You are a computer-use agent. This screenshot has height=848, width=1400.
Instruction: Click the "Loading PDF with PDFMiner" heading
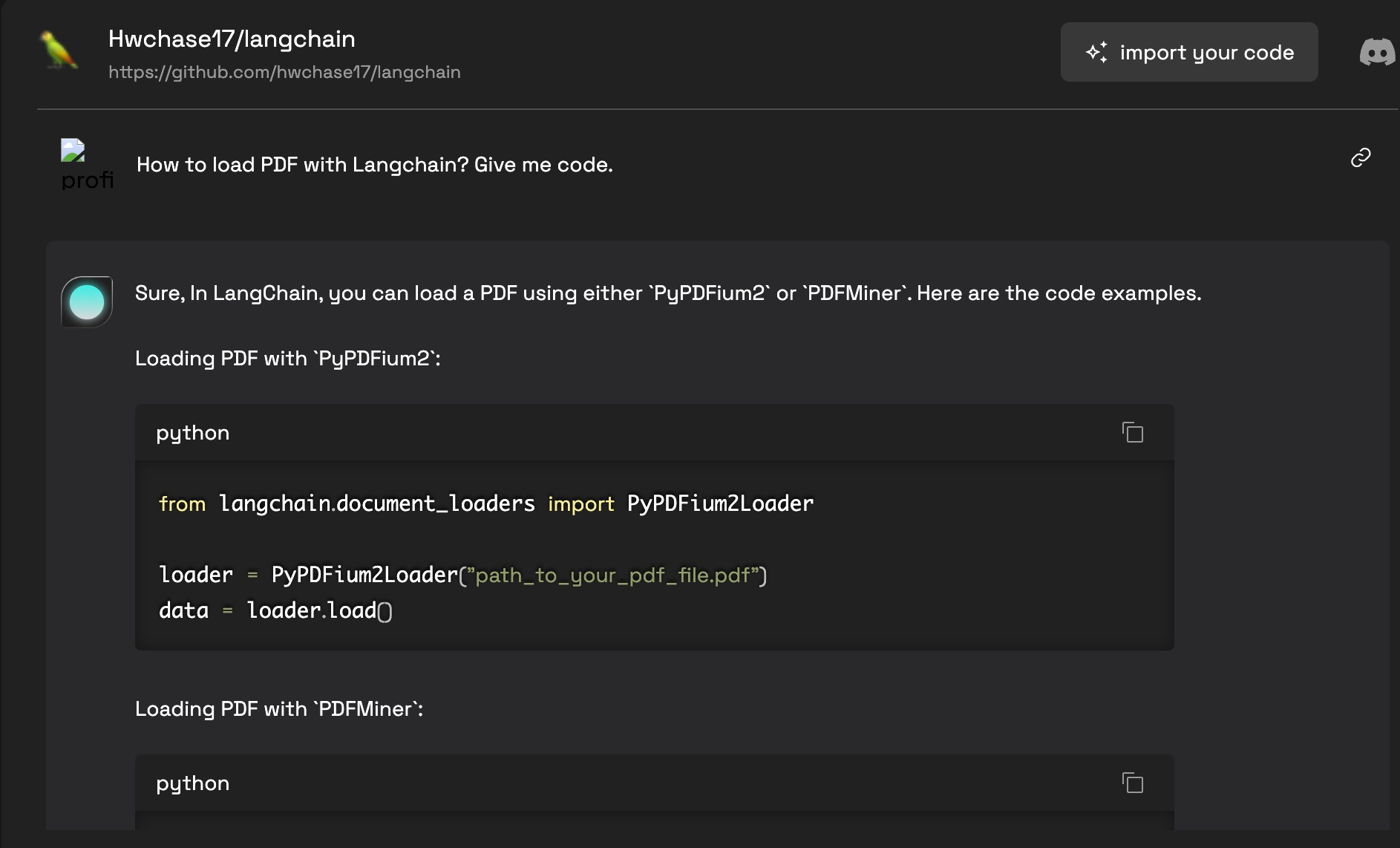[x=279, y=708]
